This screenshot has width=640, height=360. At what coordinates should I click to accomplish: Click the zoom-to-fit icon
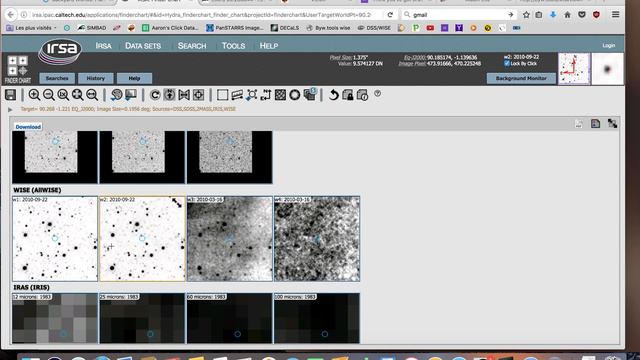77,95
